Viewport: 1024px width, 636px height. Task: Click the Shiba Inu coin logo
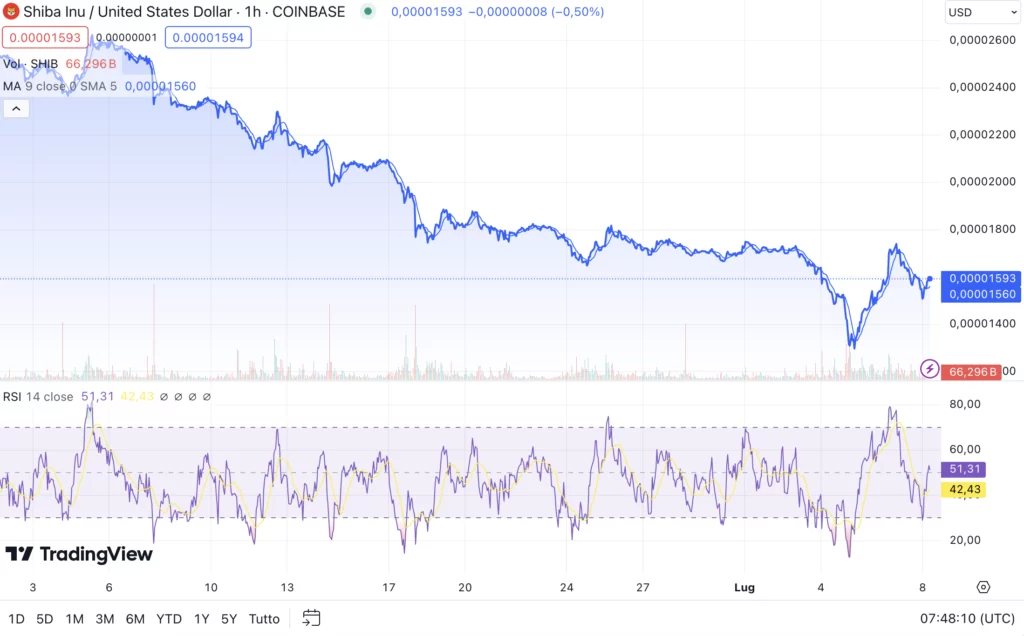pos(12,12)
